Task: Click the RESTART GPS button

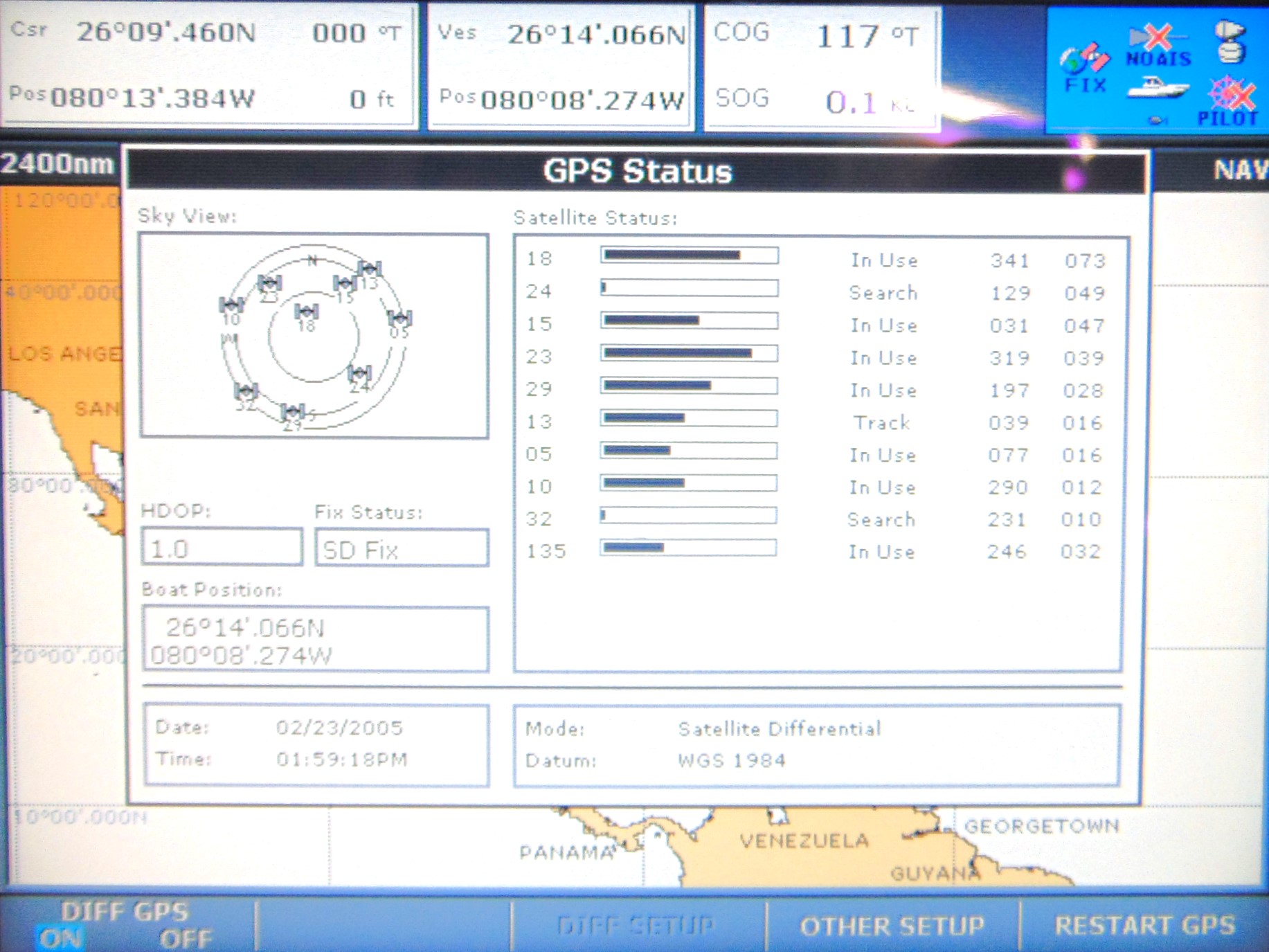Action: (x=1144, y=926)
